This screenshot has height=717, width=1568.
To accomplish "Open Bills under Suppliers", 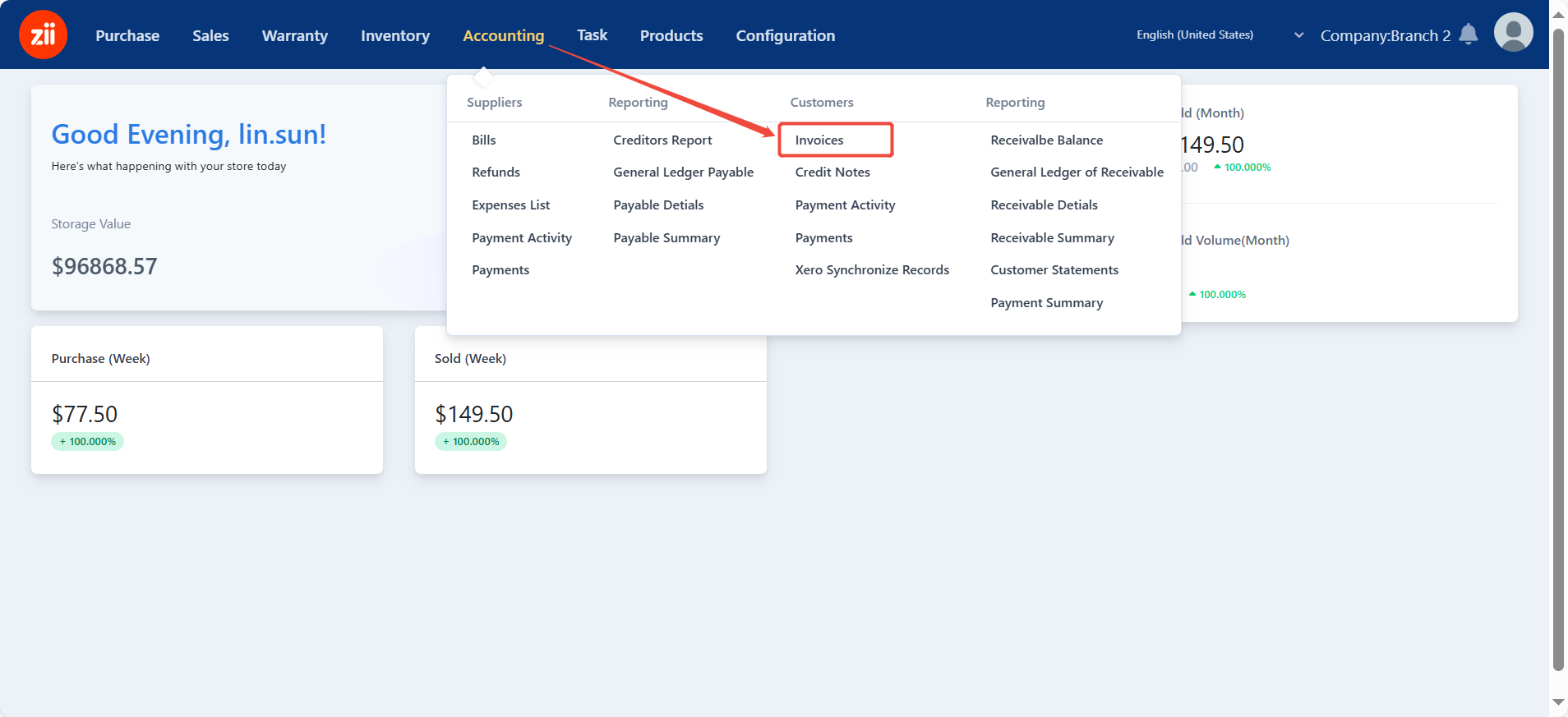I will [484, 140].
